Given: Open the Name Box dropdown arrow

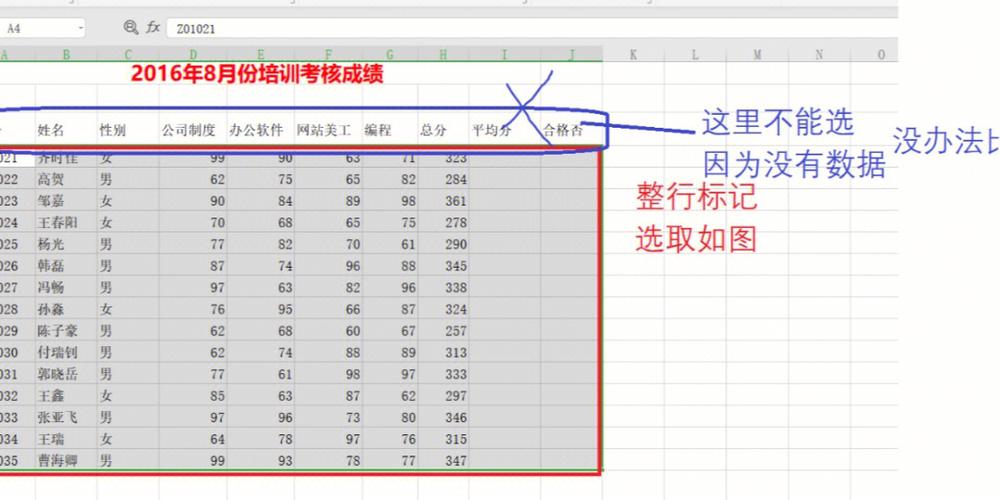Looking at the screenshot, I should click(81, 28).
